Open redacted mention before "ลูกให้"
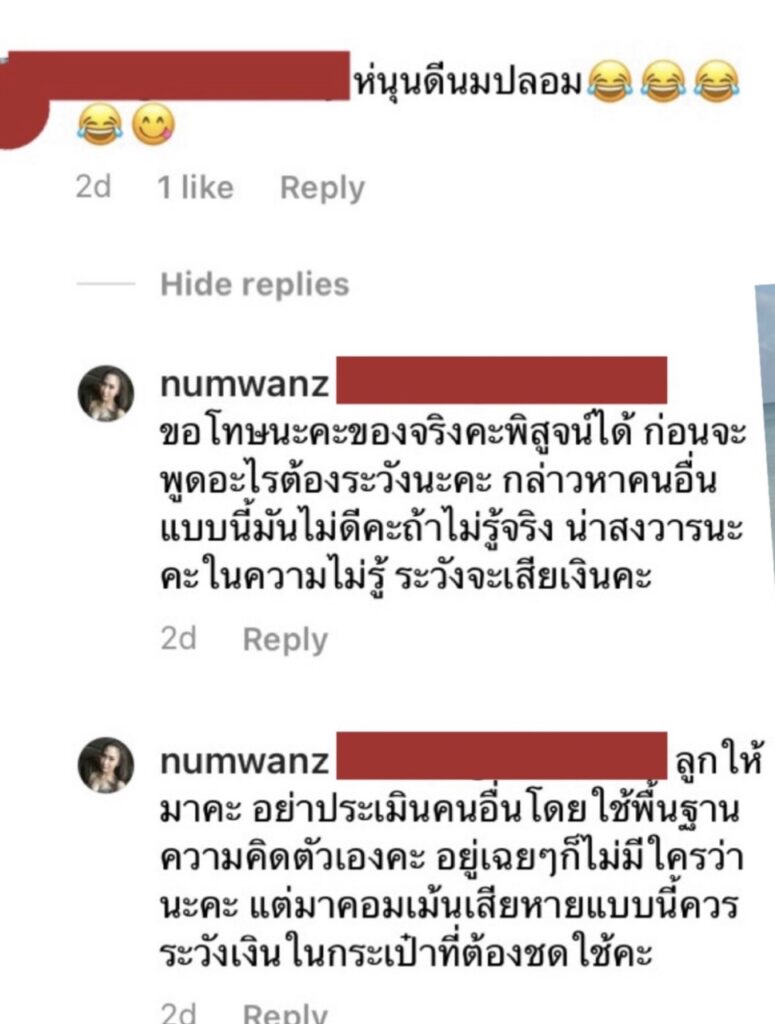775x1024 pixels. [x=501, y=756]
